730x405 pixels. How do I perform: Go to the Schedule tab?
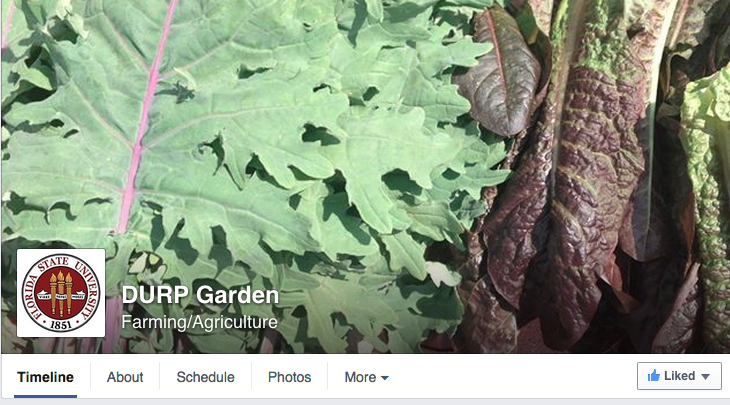click(205, 377)
